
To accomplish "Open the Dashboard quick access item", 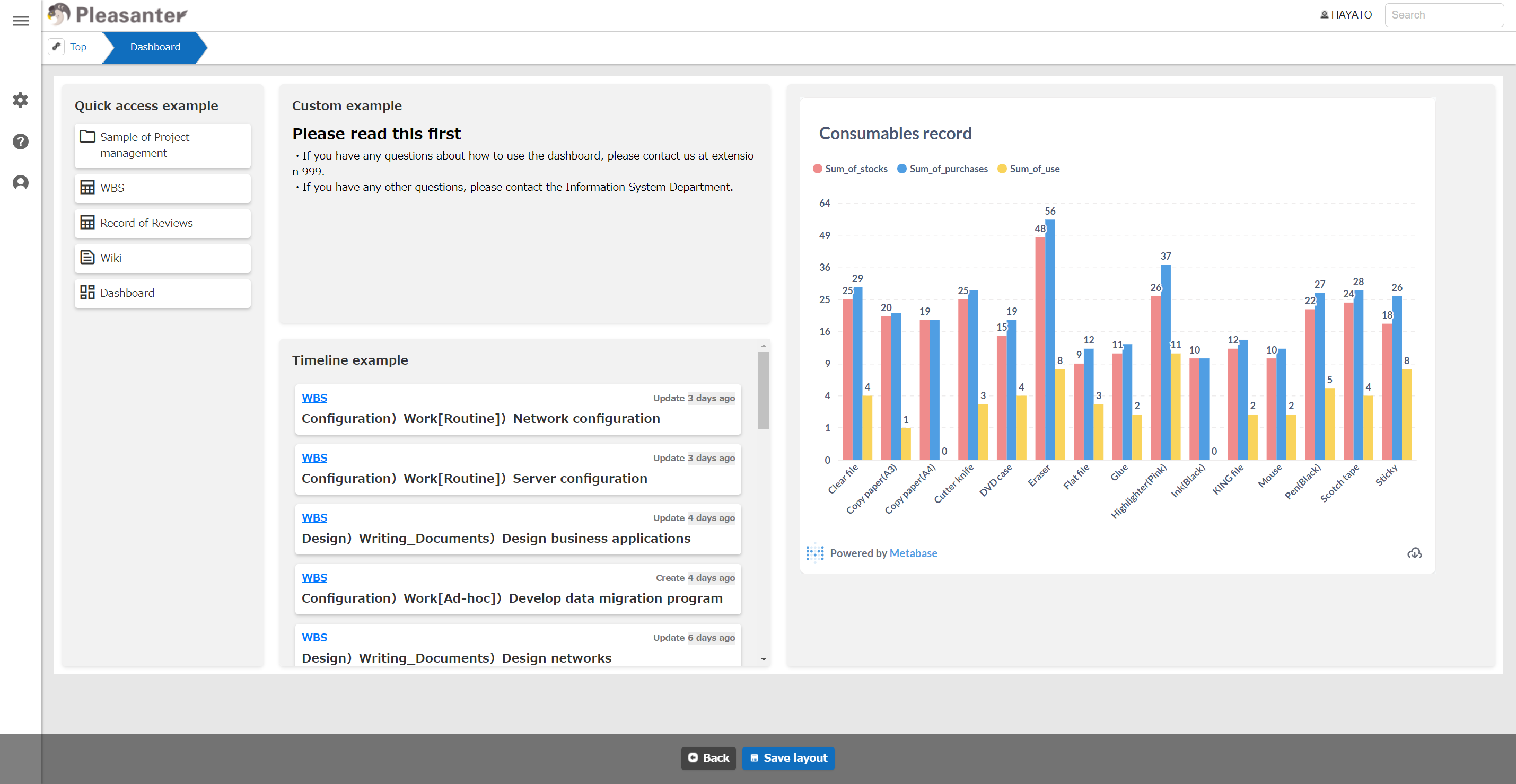I will (x=162, y=293).
